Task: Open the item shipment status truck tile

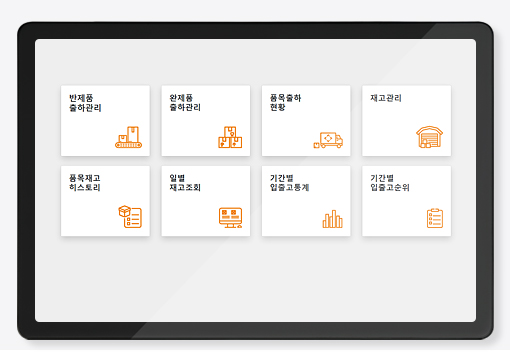Action: pyautogui.click(x=306, y=121)
